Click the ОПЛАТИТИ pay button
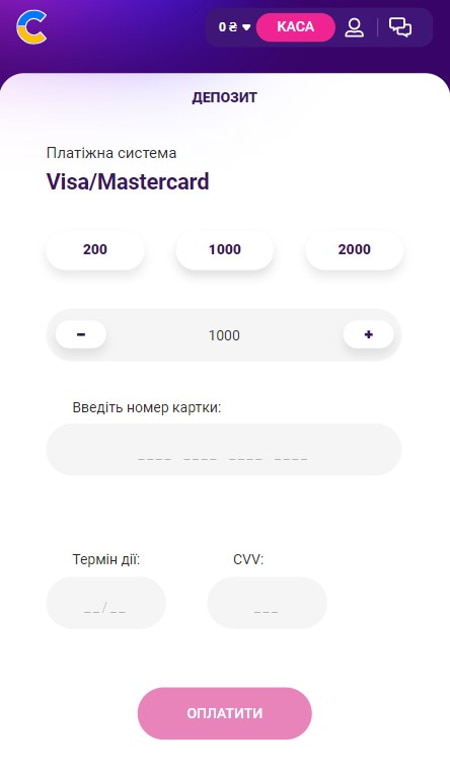 pos(224,713)
